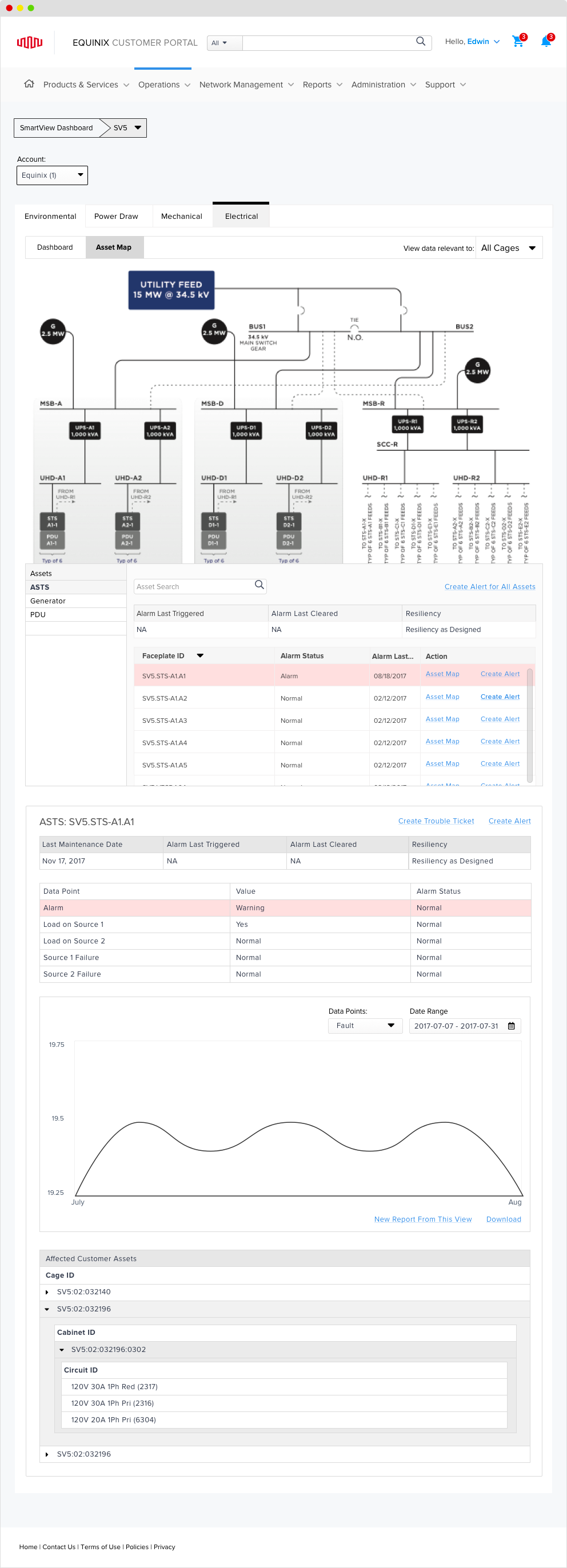This screenshot has width=567, height=1568.
Task: Open the Hello, Edwin user menu
Action: 472,41
